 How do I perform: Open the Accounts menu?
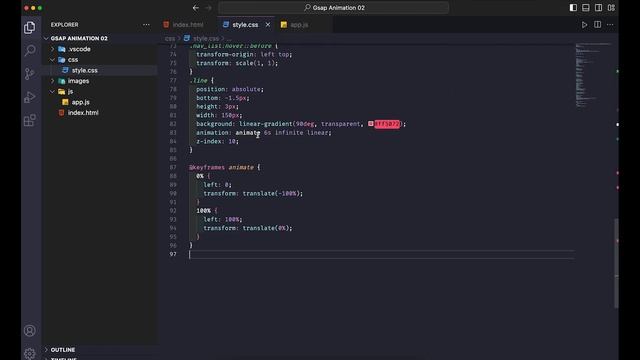tap(29, 330)
